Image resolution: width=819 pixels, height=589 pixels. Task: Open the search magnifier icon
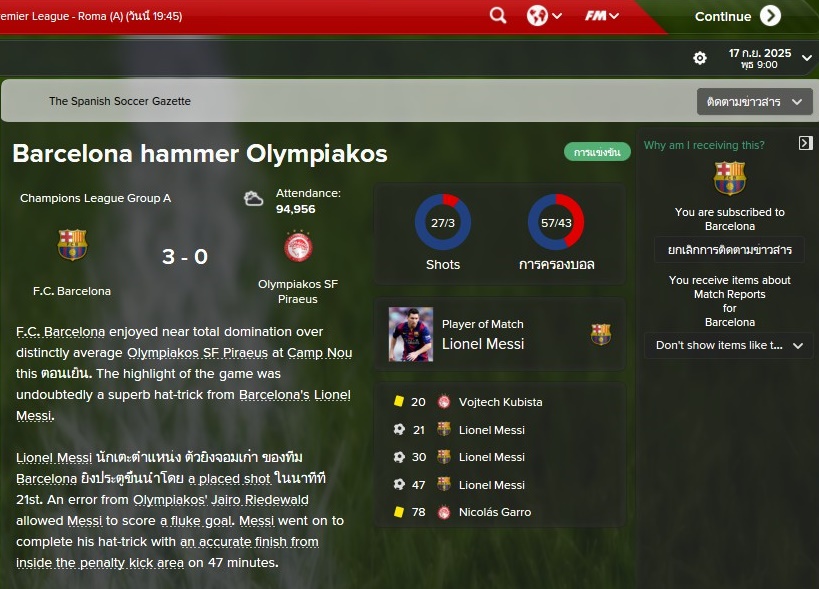coord(498,16)
